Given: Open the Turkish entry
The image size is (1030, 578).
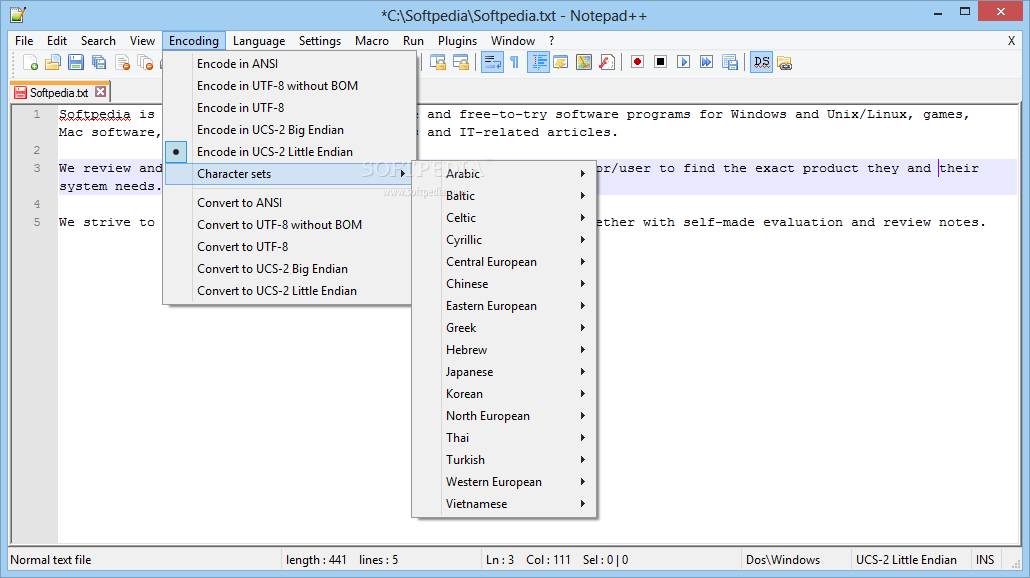Looking at the screenshot, I should [504, 460].
